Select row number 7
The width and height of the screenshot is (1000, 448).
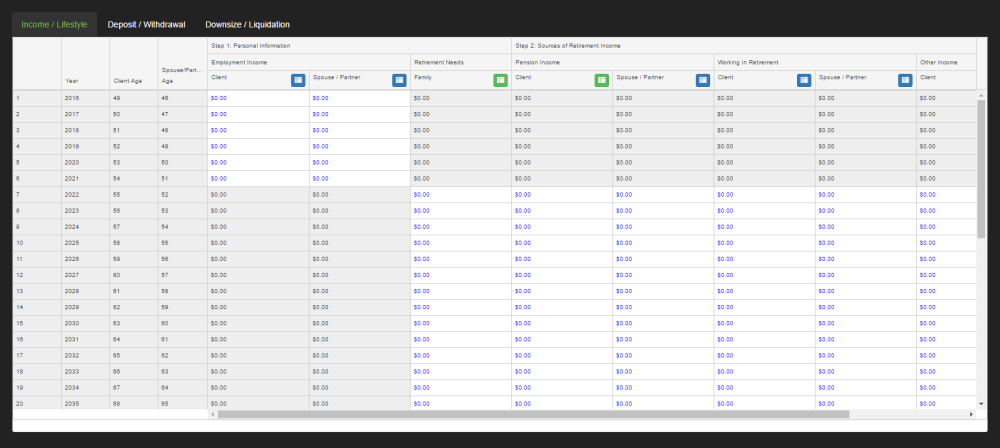(37, 195)
